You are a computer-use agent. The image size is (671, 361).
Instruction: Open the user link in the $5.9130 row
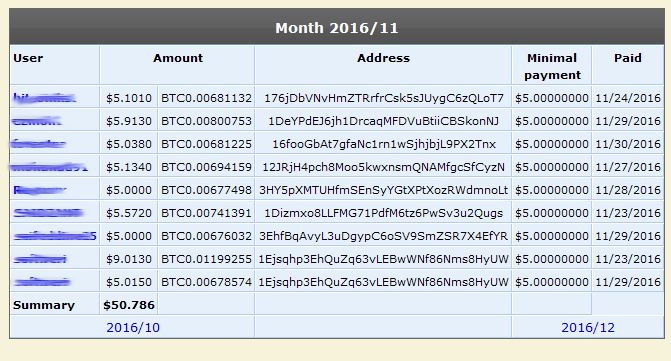(x=37, y=121)
